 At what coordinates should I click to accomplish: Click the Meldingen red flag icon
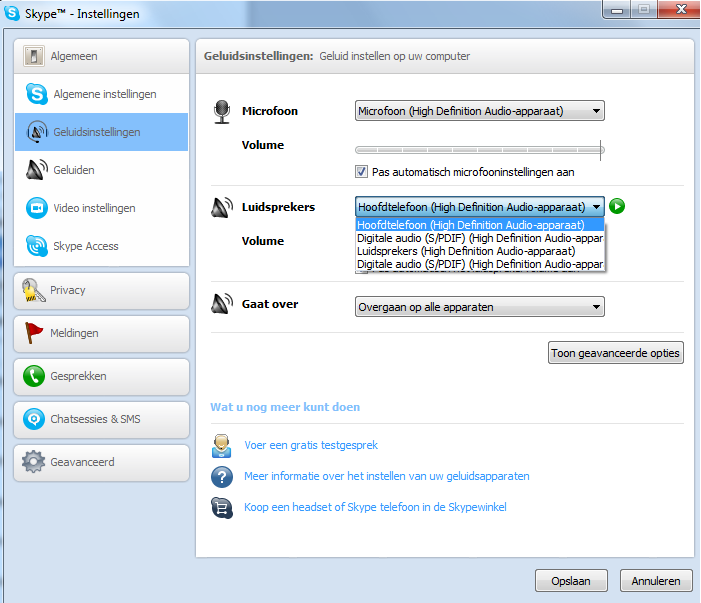(x=34, y=333)
